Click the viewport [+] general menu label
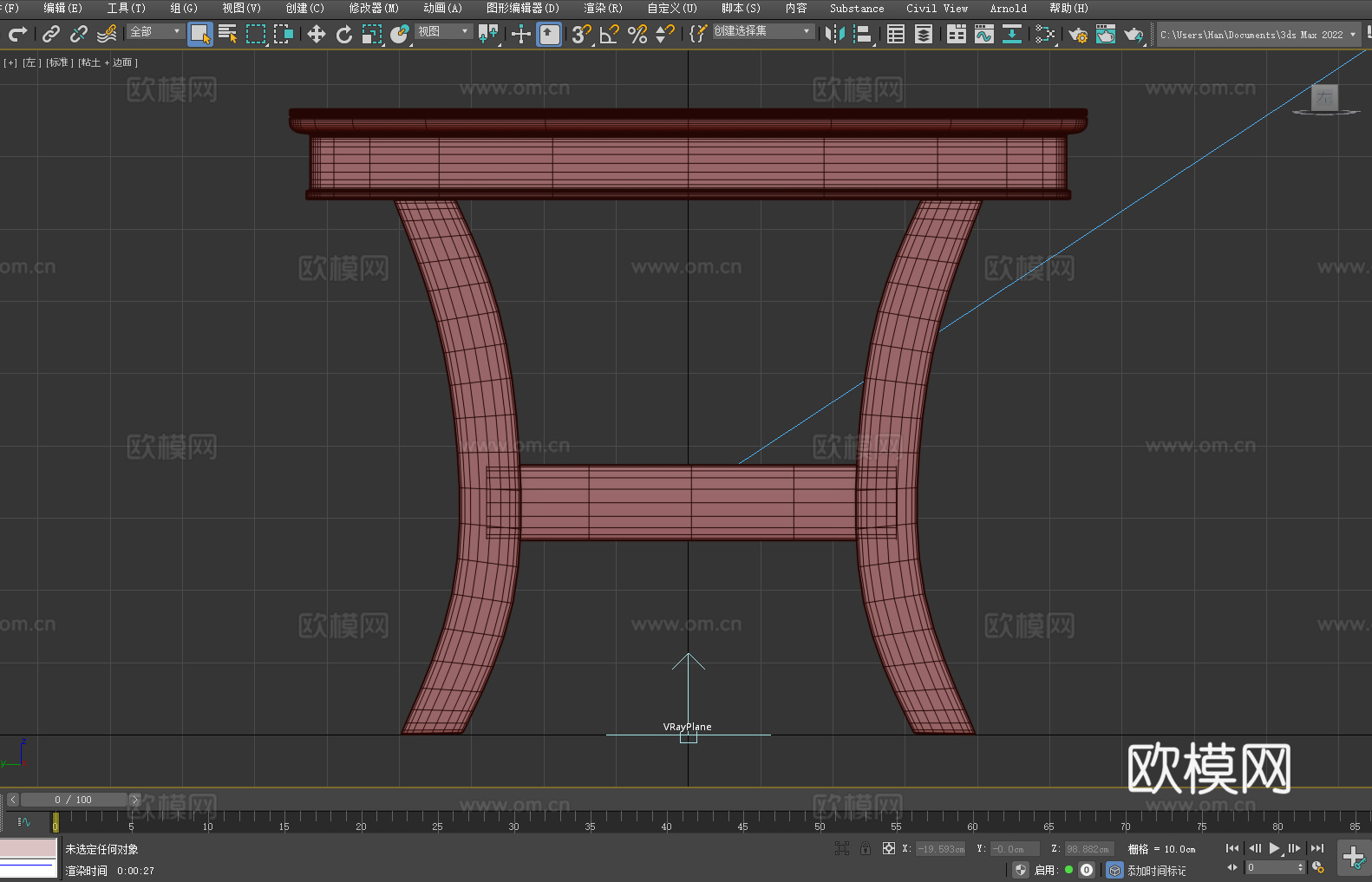Screen dimensions: 1372x882 pos(10,62)
